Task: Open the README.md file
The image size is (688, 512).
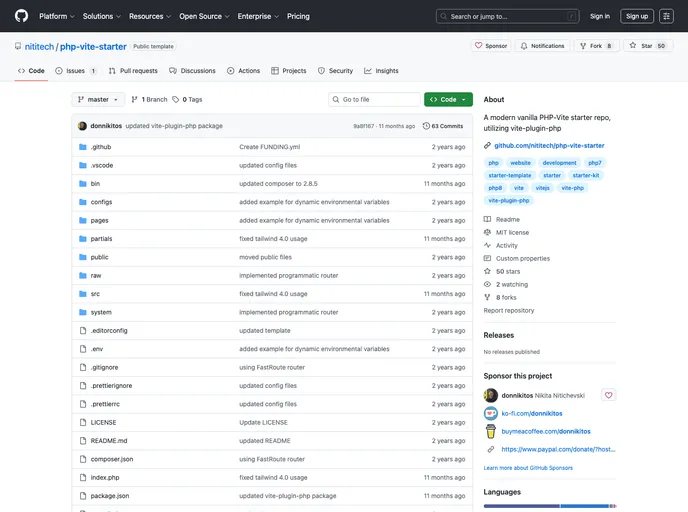Action: pyautogui.click(x=109, y=440)
